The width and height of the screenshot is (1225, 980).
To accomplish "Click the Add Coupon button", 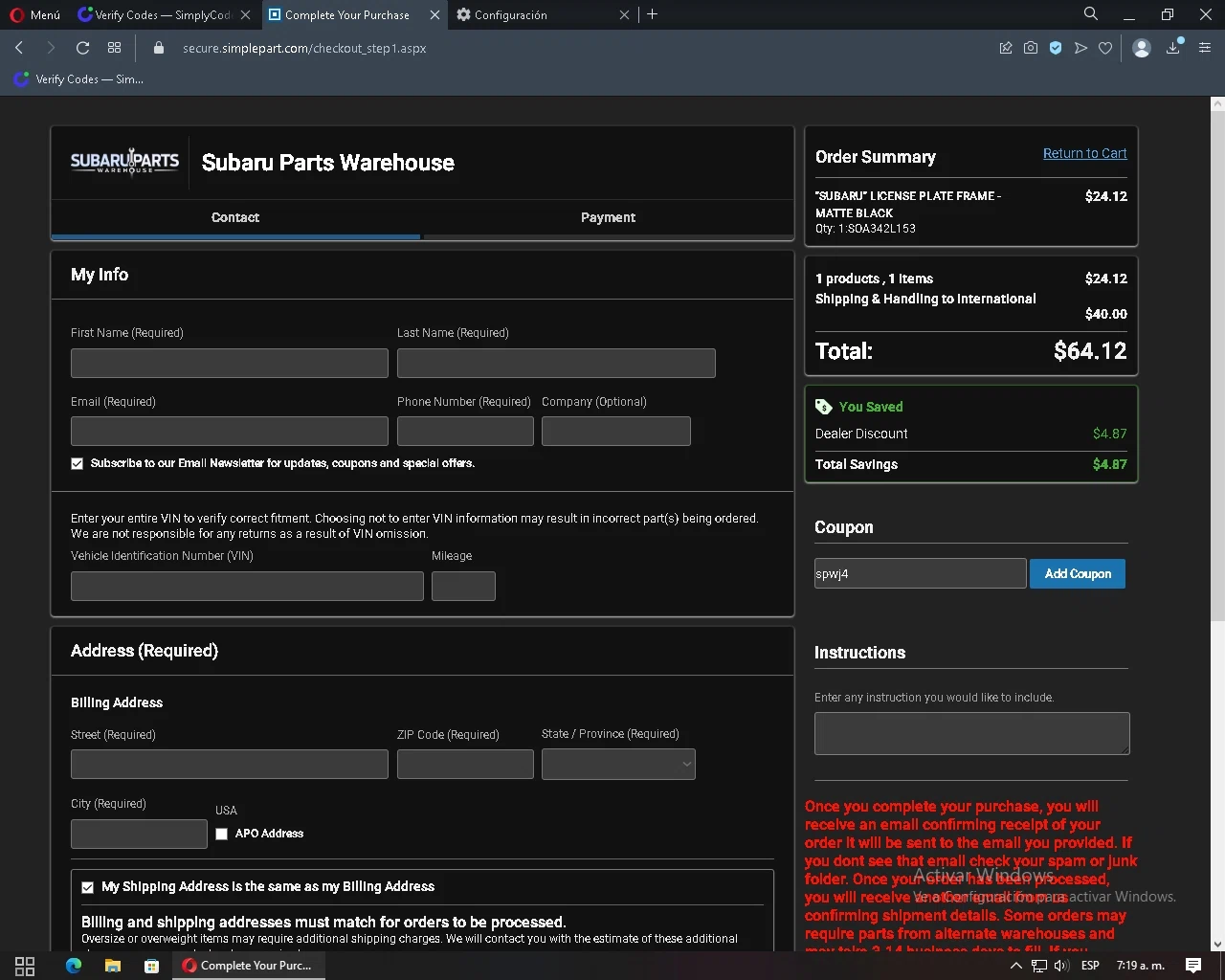I will pyautogui.click(x=1078, y=573).
